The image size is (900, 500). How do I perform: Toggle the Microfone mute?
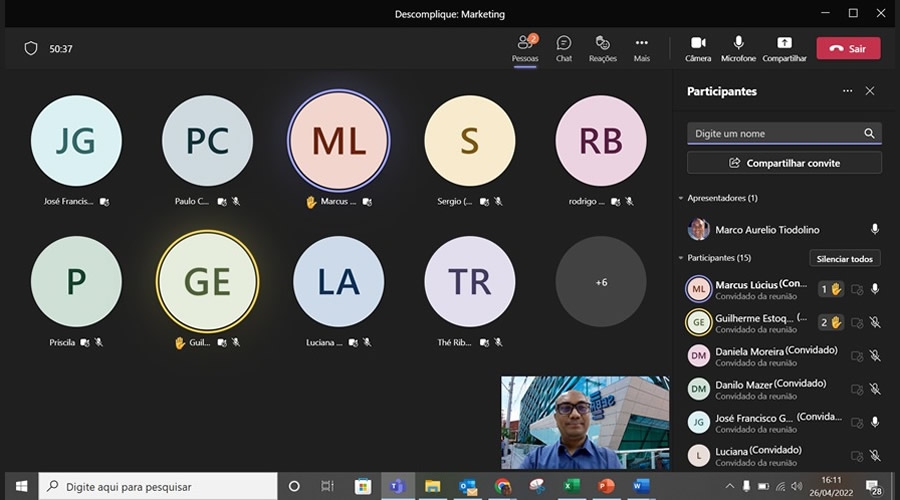coord(738,47)
